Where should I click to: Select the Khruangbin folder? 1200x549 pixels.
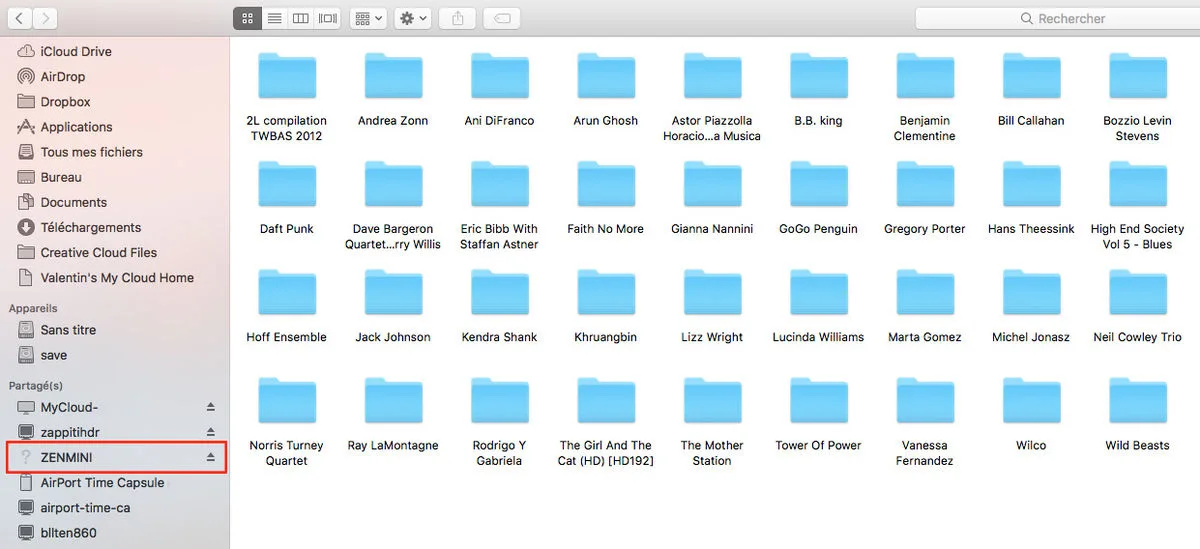(605, 307)
